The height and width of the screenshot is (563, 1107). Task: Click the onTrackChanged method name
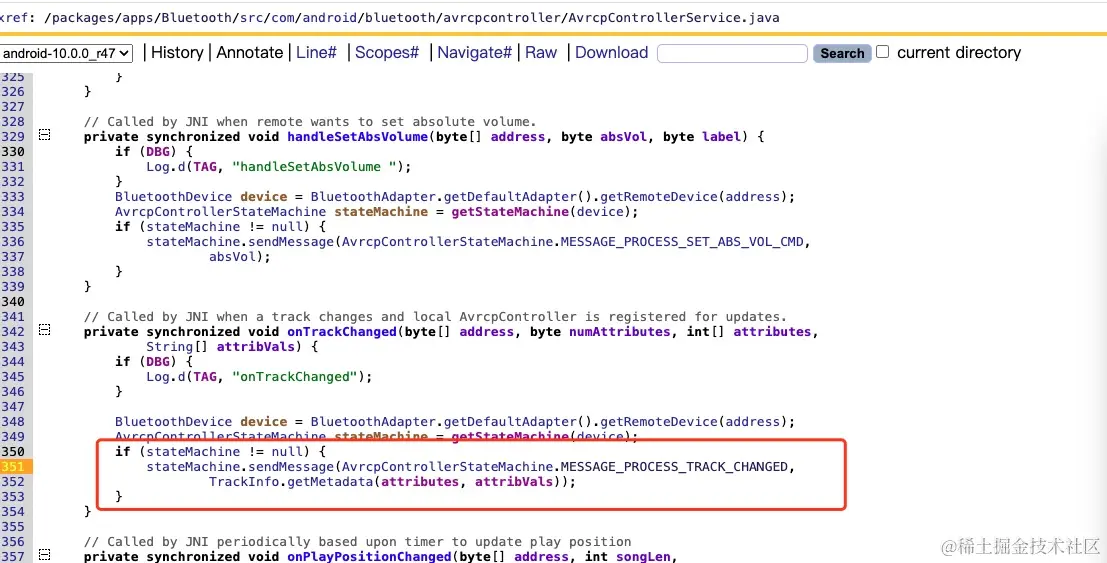tap(342, 331)
